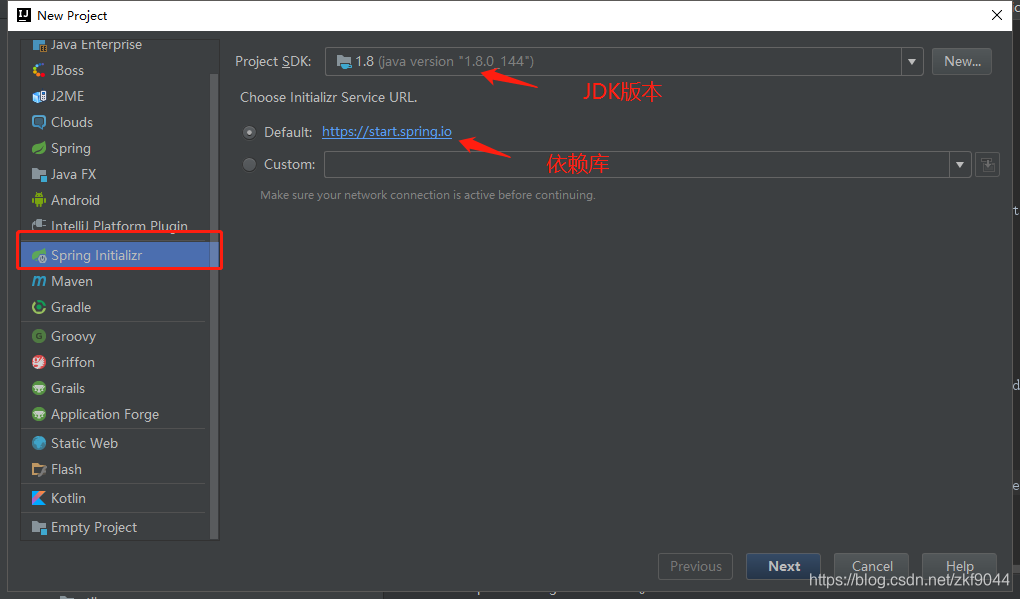This screenshot has width=1020, height=599.
Task: Click the Maven m icon
Action: point(39,282)
